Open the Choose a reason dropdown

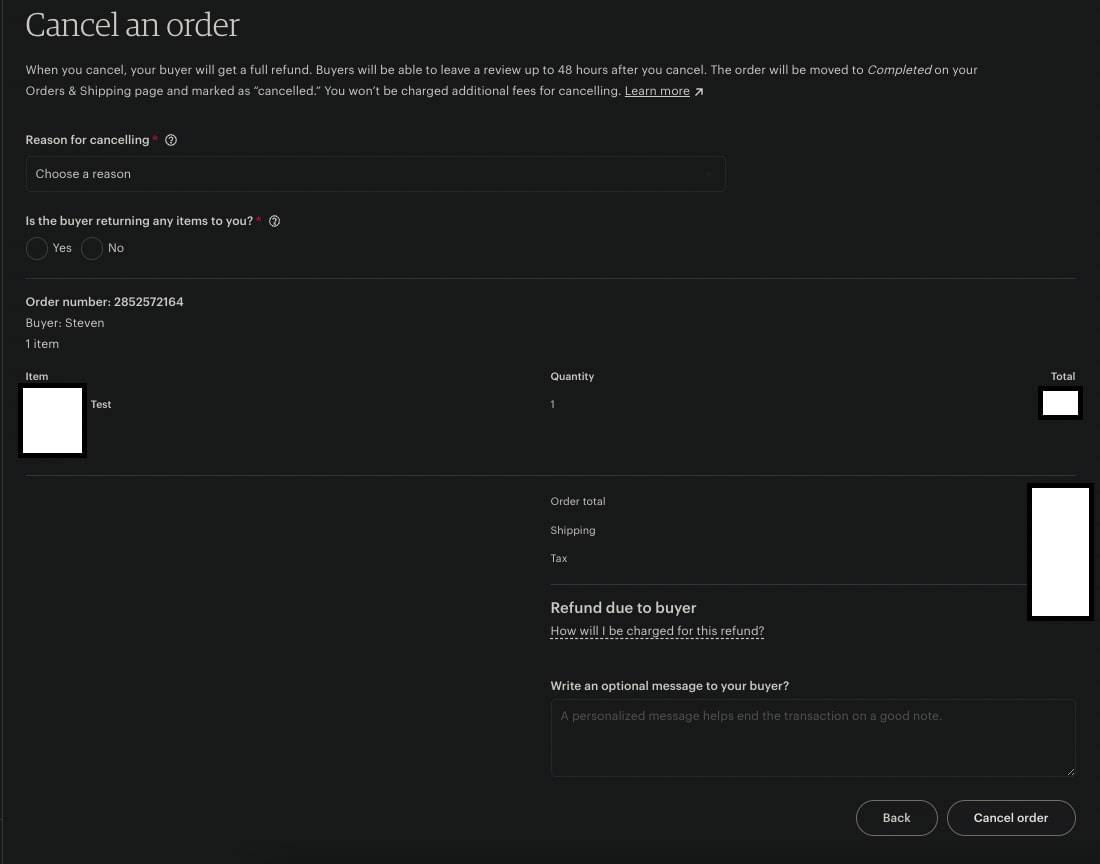pyautogui.click(x=375, y=174)
